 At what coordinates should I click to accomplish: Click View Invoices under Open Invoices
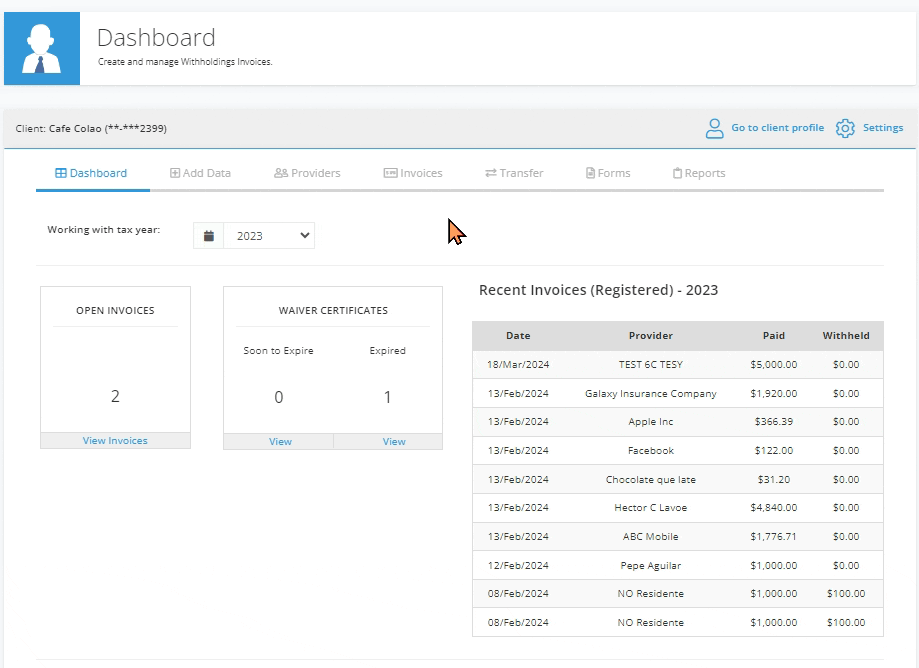pos(115,441)
